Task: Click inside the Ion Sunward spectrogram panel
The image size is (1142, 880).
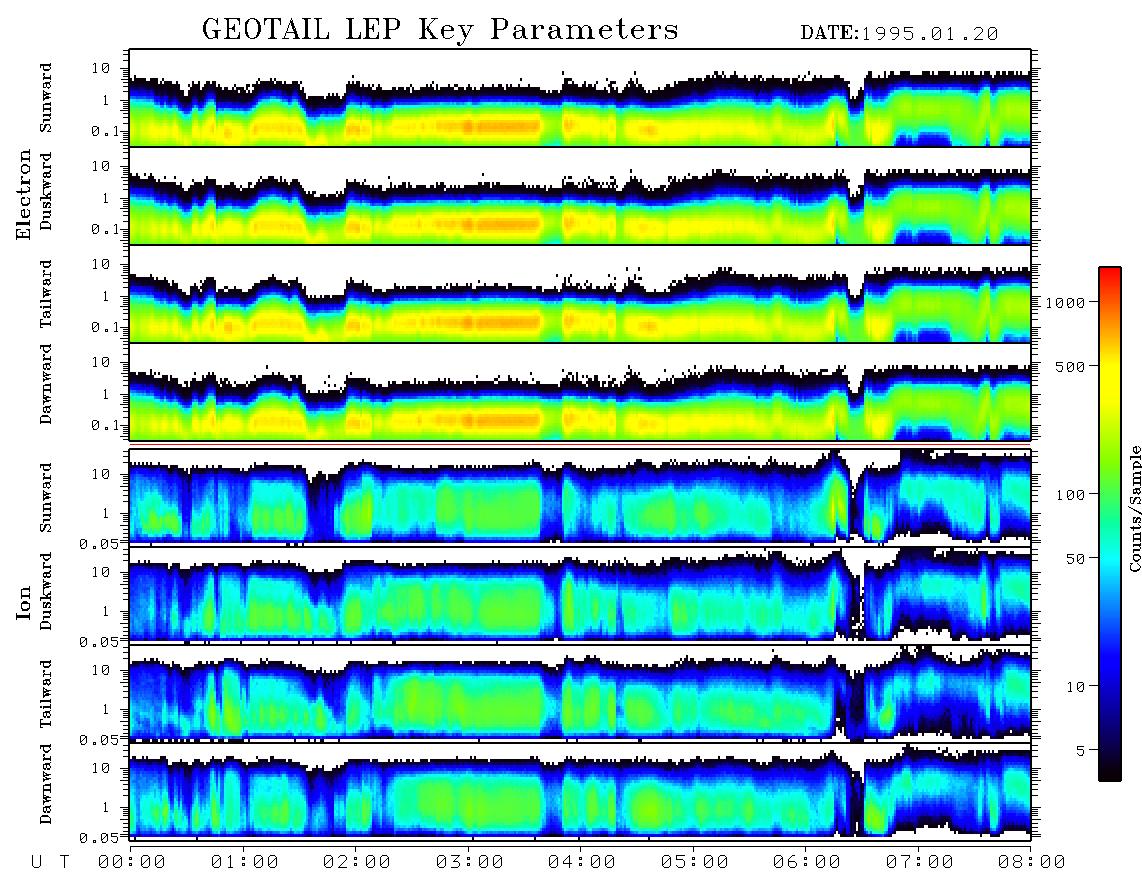Action: (580, 497)
